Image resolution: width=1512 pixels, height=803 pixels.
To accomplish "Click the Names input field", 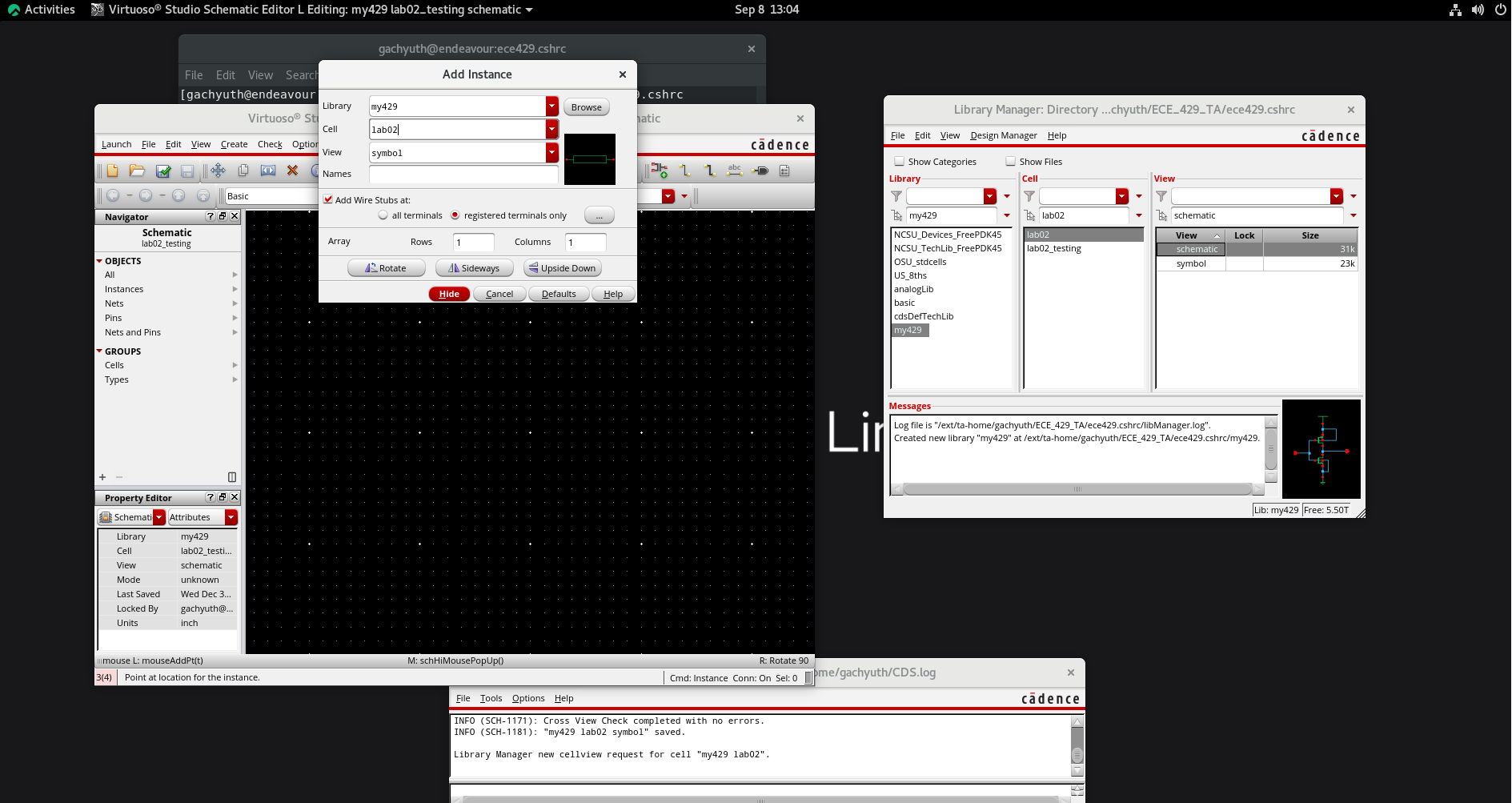I will (463, 174).
